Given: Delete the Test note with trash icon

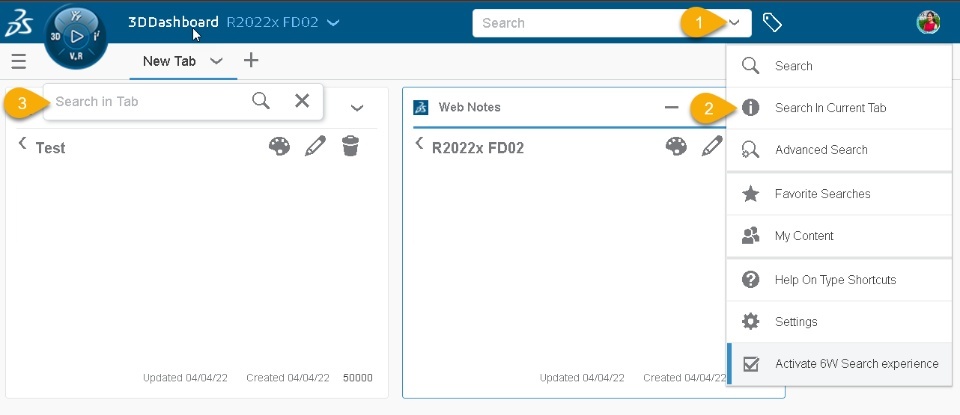Looking at the screenshot, I should tap(350, 146).
